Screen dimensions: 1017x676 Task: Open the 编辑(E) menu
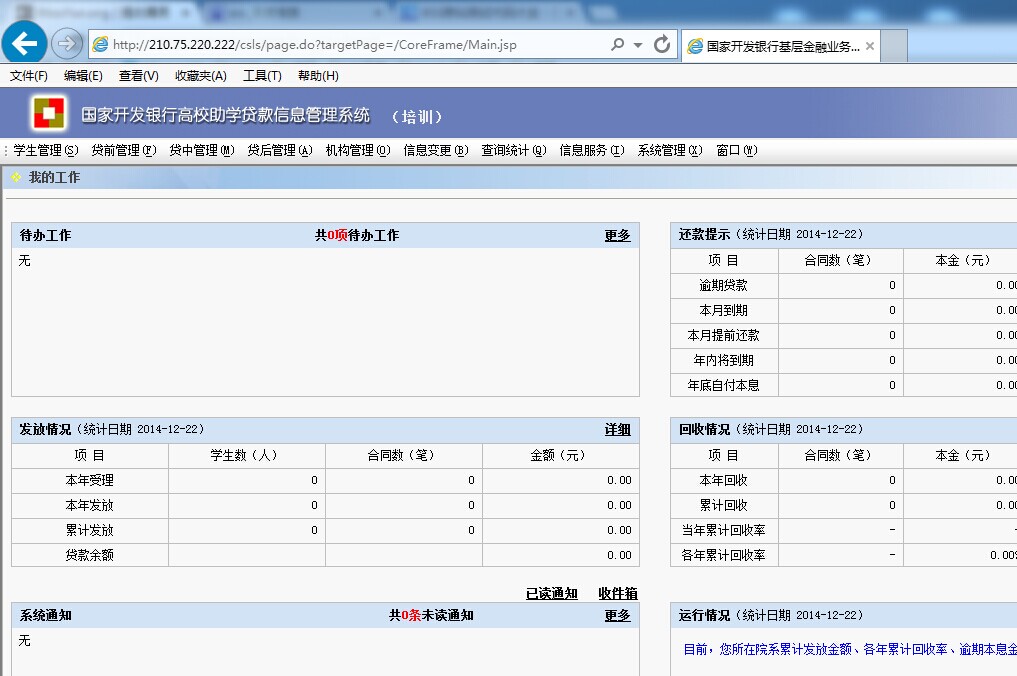83,76
